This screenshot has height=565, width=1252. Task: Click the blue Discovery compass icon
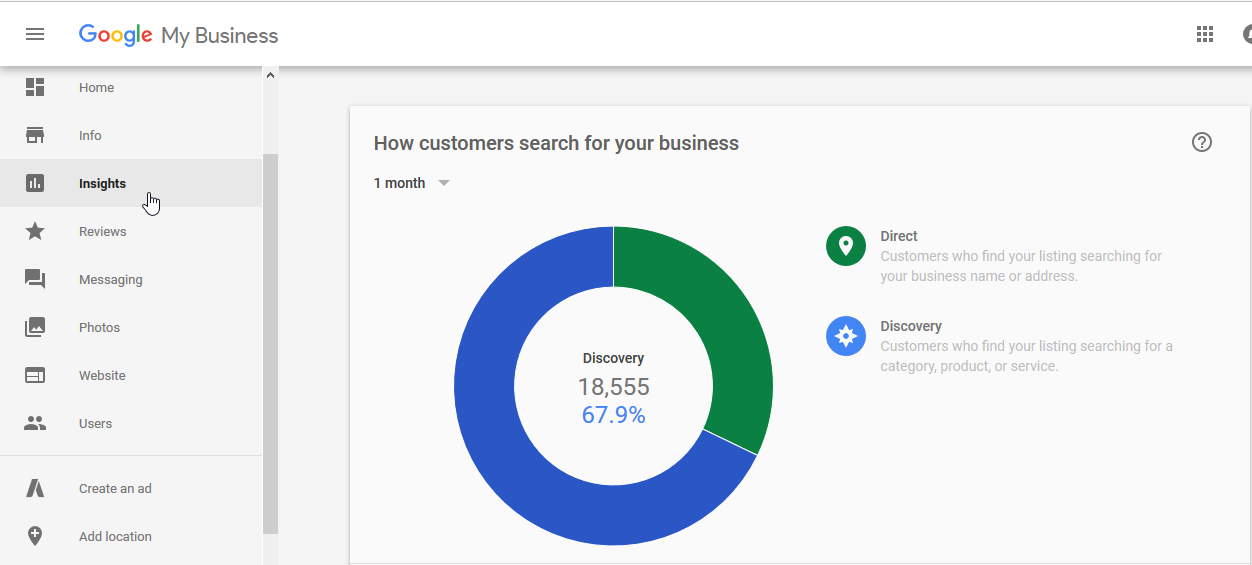point(846,336)
